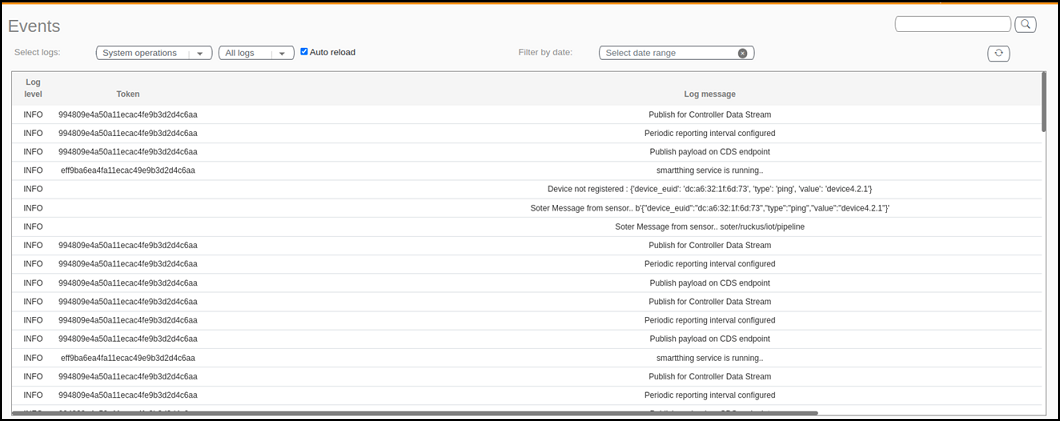
Task: Open the System operations dropdown
Action: pos(154,53)
